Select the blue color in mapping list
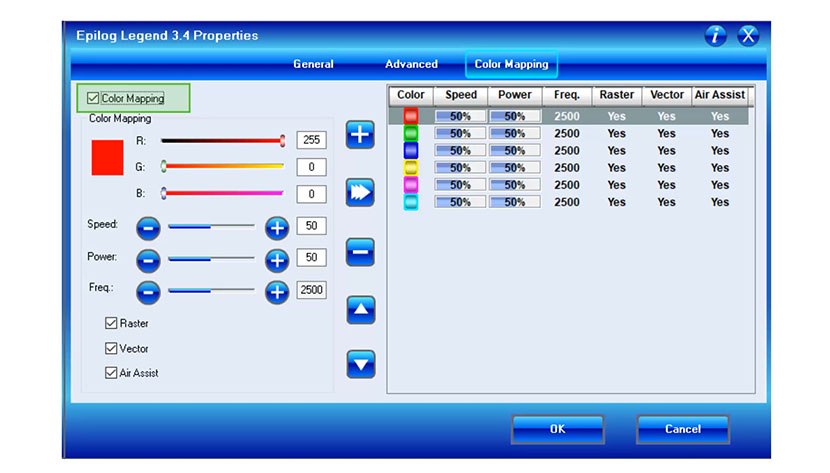 click(x=411, y=151)
